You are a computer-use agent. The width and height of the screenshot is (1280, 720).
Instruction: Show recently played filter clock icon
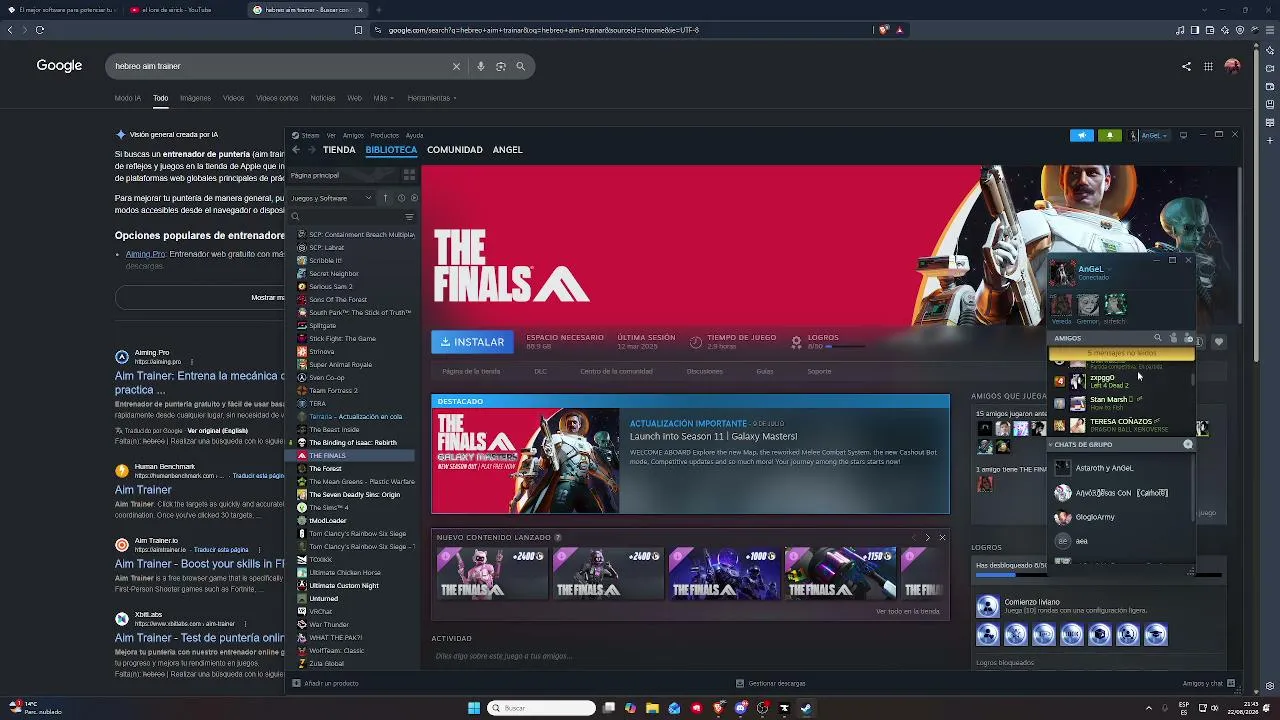coord(402,198)
